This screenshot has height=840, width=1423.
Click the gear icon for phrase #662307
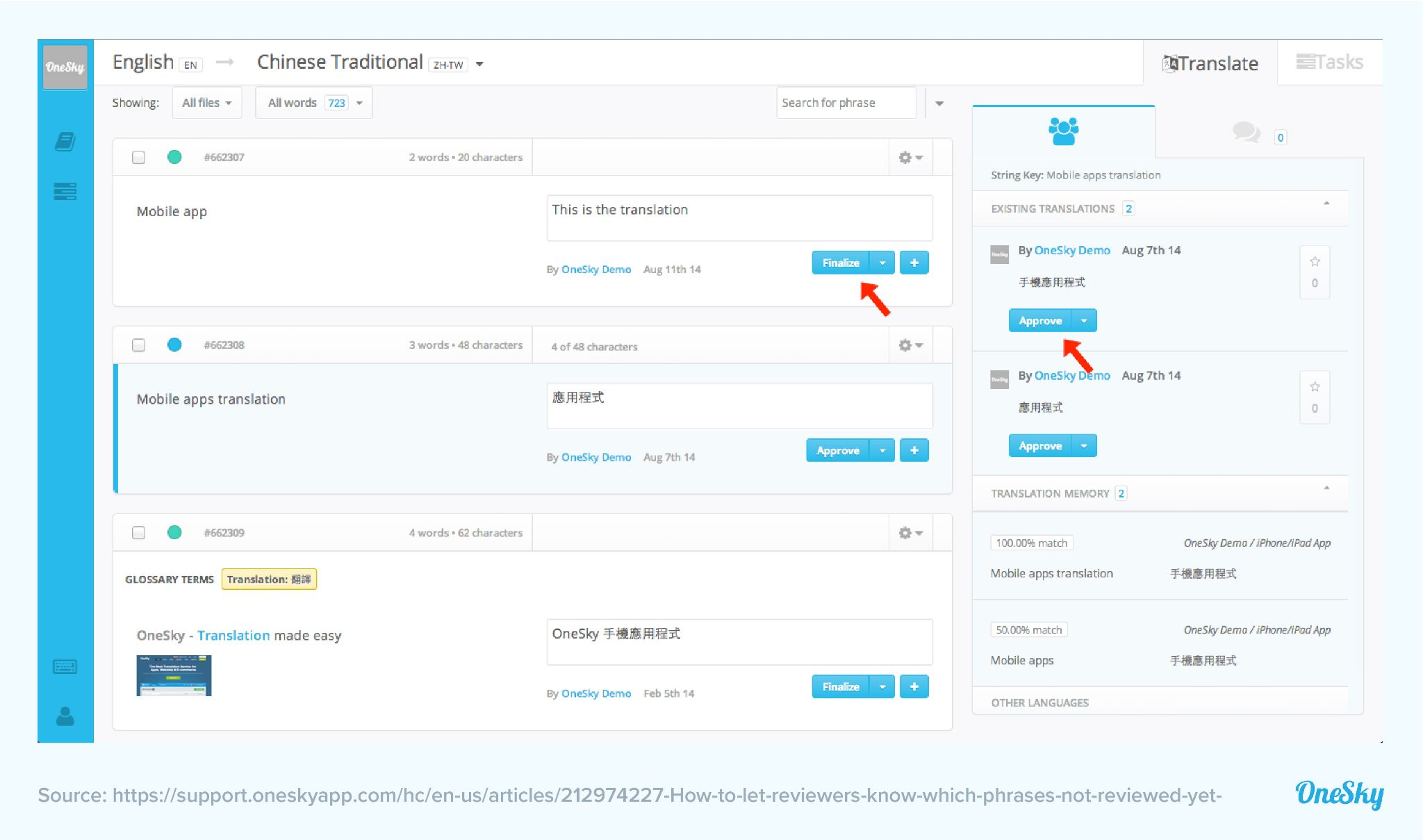coord(910,158)
